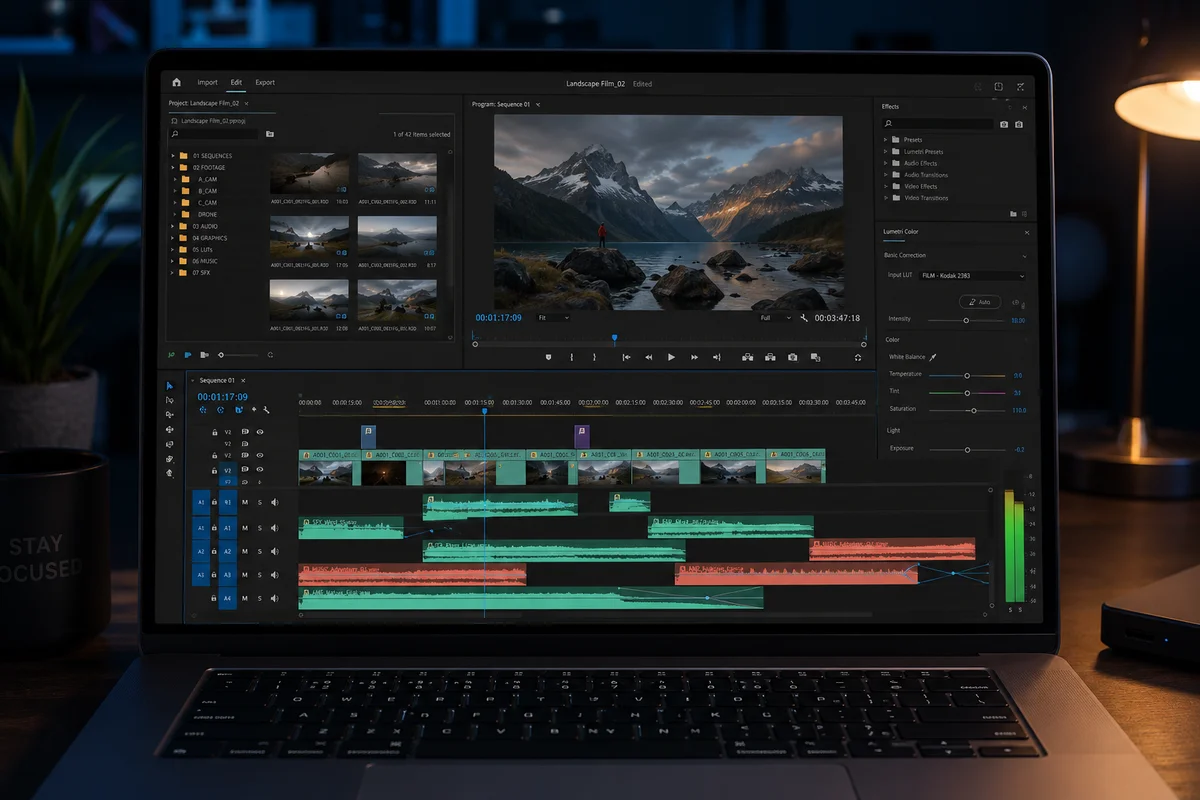Click the Home icon in top bar
The width and height of the screenshot is (1200, 800).
177,83
